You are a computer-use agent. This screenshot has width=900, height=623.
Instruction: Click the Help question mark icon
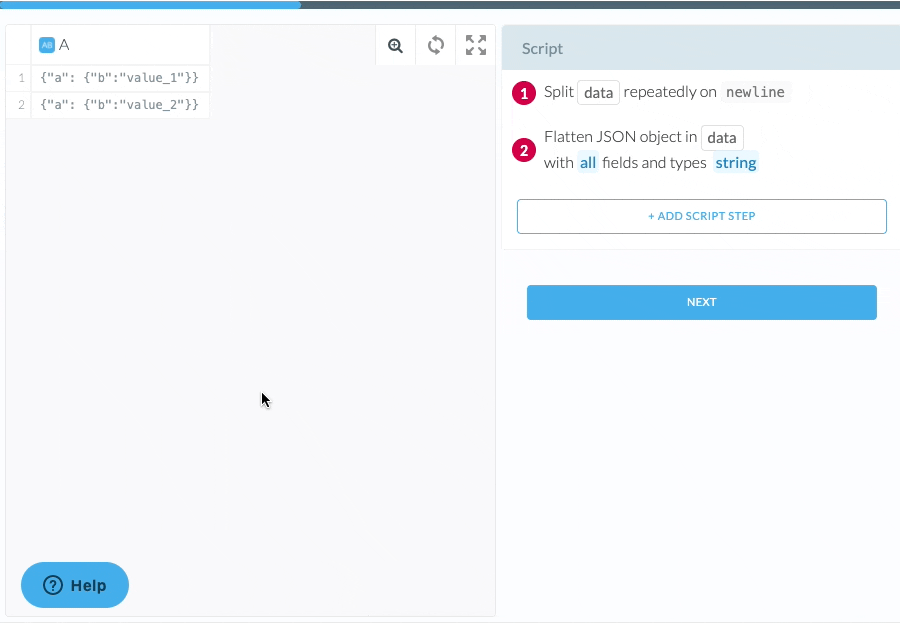pos(53,586)
